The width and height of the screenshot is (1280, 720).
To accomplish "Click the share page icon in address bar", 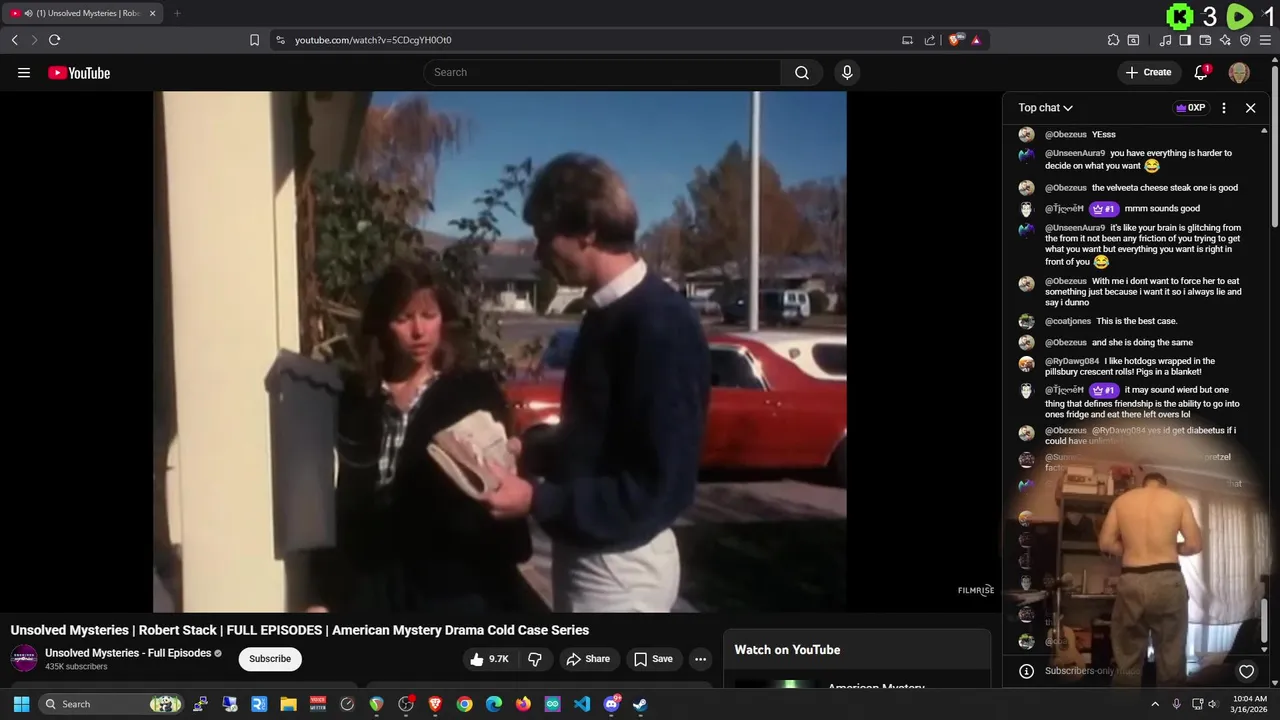I will pyautogui.click(x=930, y=40).
